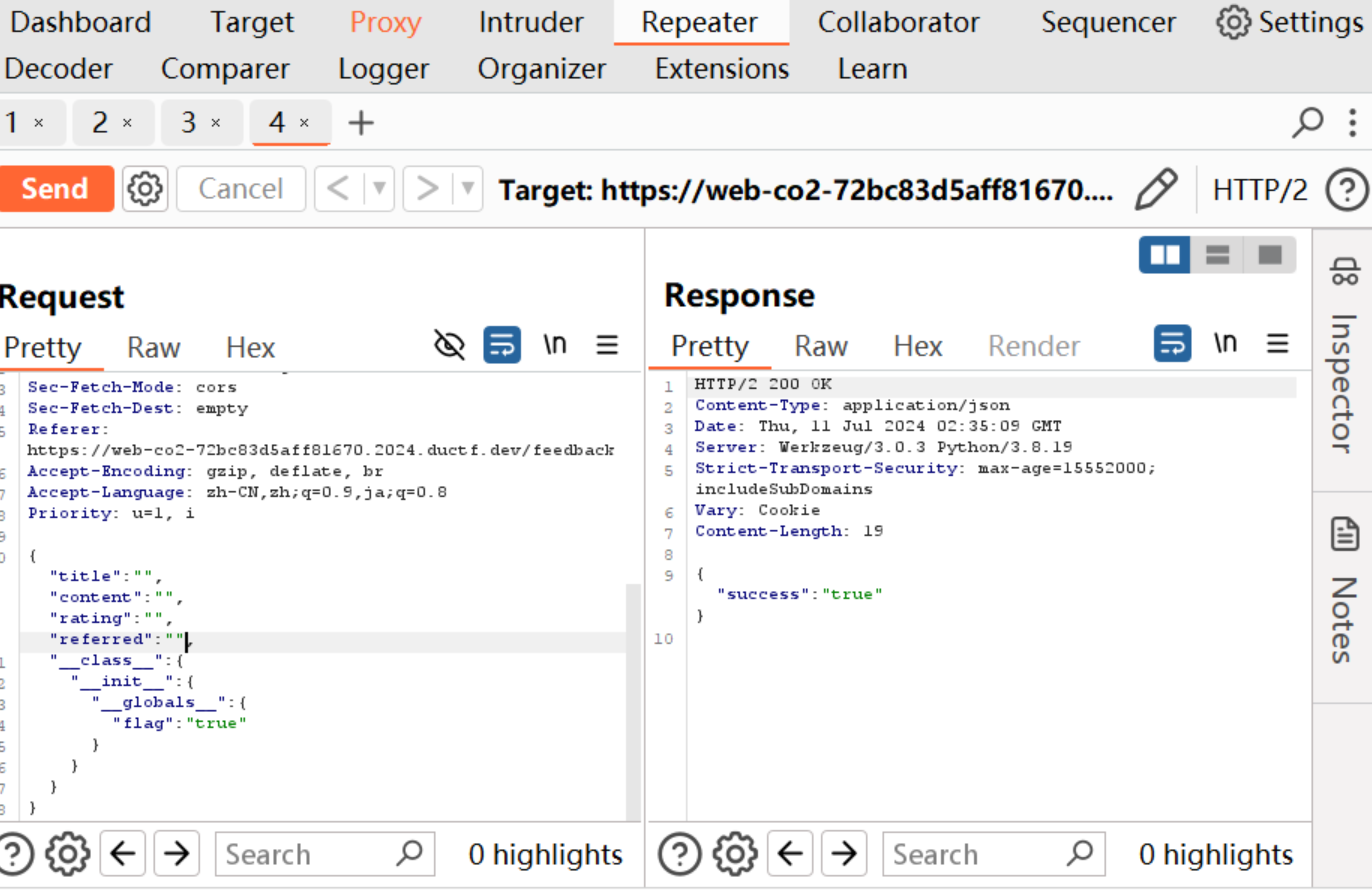The width and height of the screenshot is (1372, 890).
Task: Open the Collaborator tab
Action: (x=899, y=22)
